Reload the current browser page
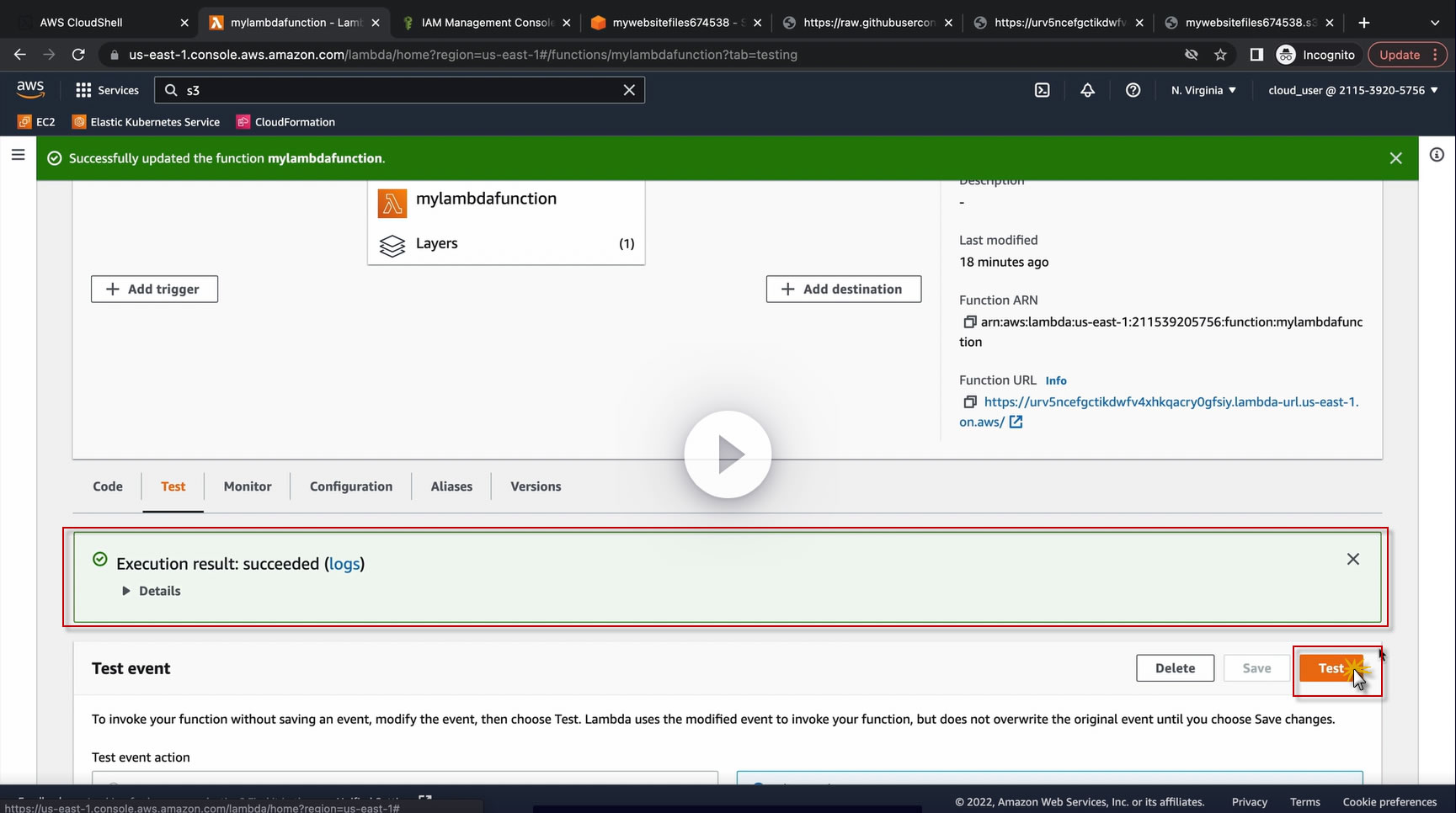The image size is (1456, 813). [78, 55]
